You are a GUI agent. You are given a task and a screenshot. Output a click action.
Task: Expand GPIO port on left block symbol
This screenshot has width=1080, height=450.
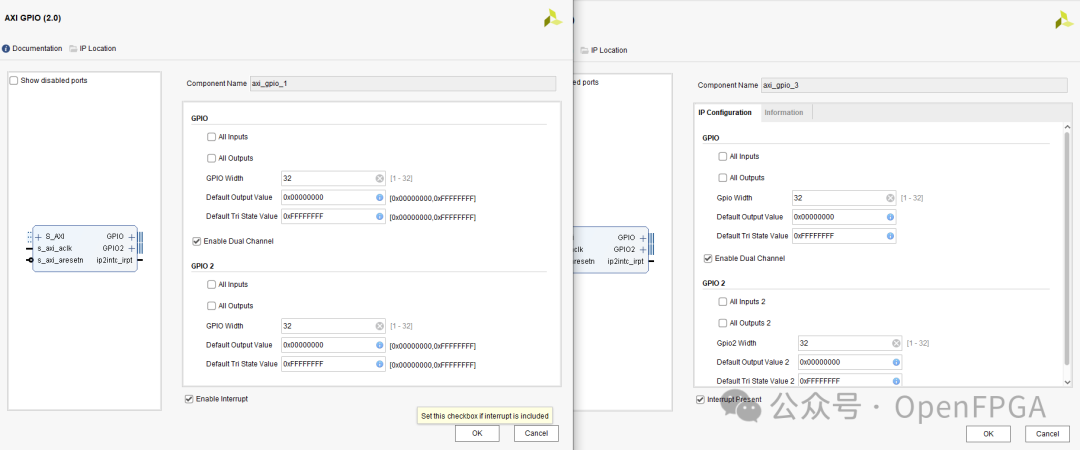[131, 236]
